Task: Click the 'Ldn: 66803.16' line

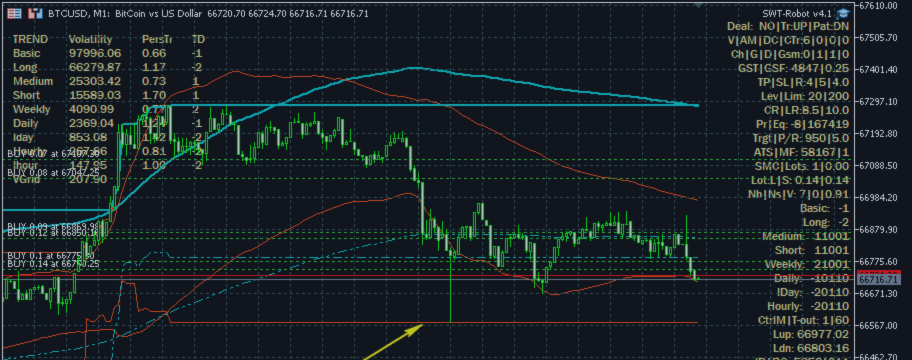Action: click(x=811, y=348)
